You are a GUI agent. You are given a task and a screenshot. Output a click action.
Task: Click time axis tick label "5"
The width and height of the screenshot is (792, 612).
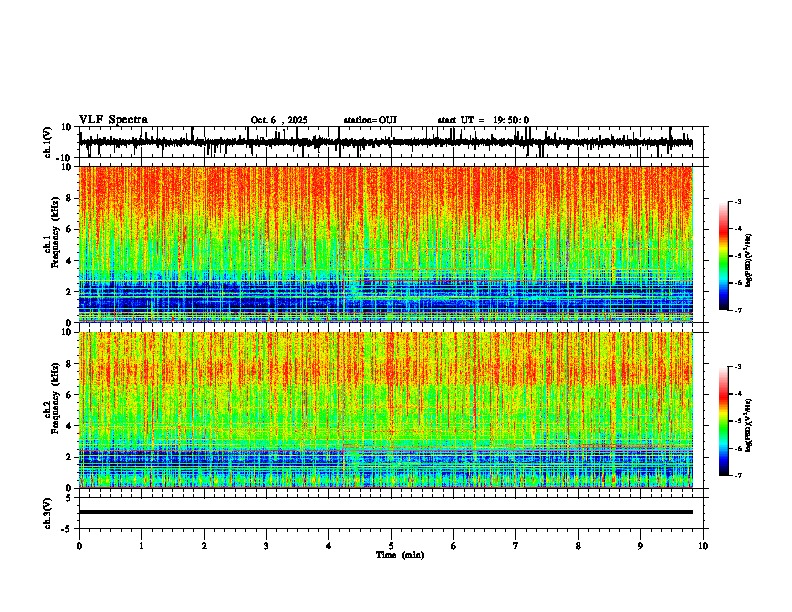pyautogui.click(x=391, y=546)
